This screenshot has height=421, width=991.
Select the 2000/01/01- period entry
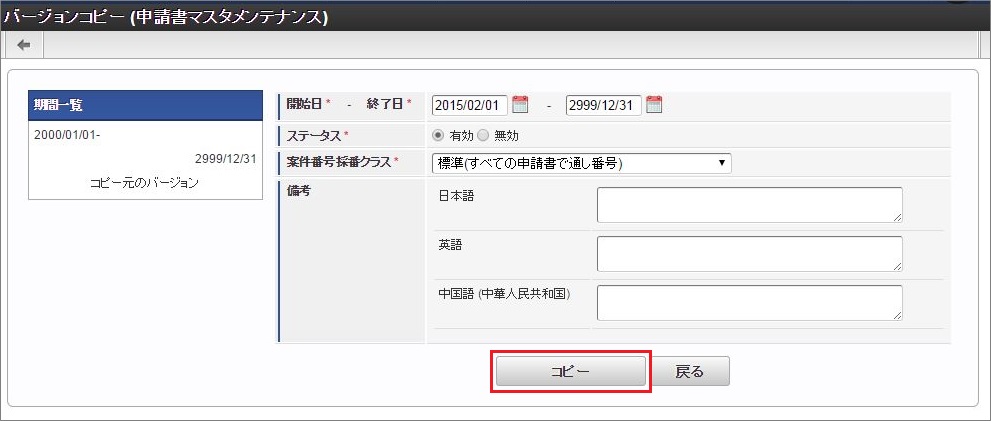point(67,135)
